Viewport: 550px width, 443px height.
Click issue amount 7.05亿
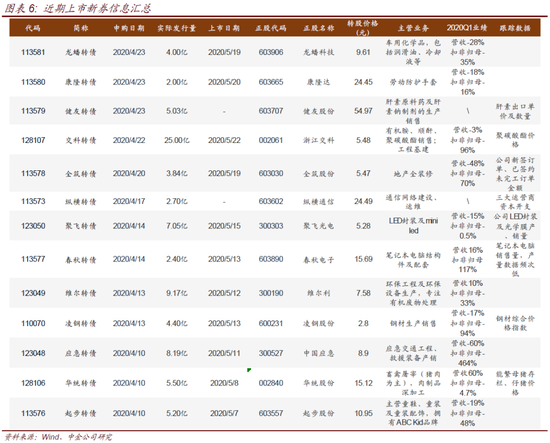point(177,226)
